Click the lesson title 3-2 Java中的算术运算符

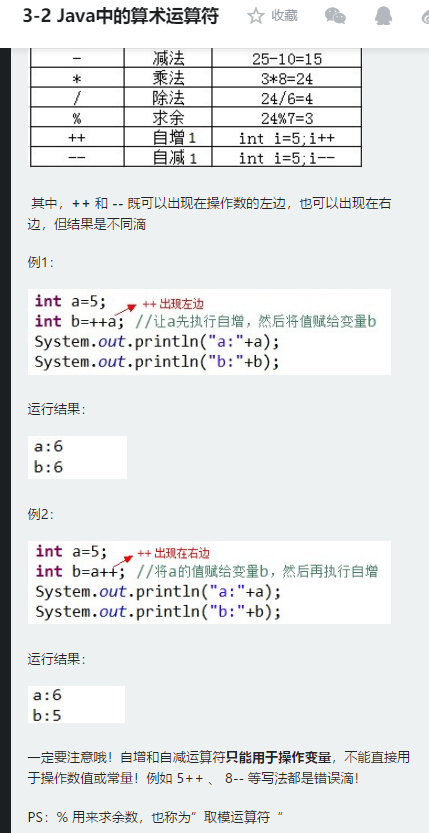tap(121, 16)
